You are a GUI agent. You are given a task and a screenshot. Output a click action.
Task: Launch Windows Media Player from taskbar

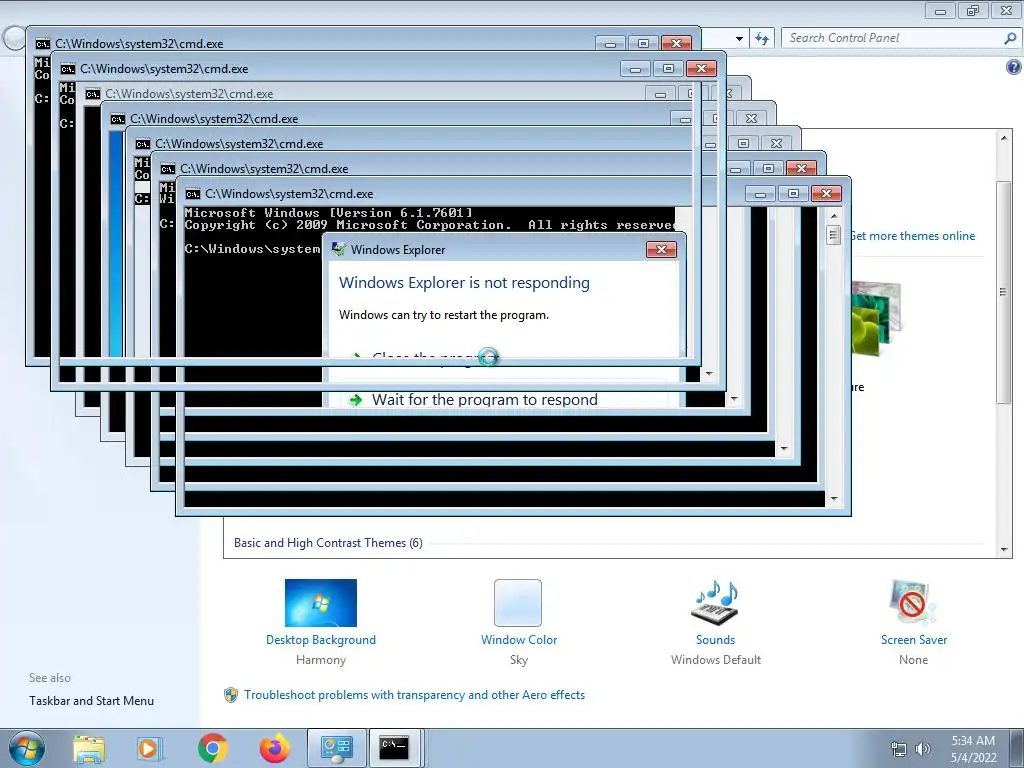coord(149,748)
